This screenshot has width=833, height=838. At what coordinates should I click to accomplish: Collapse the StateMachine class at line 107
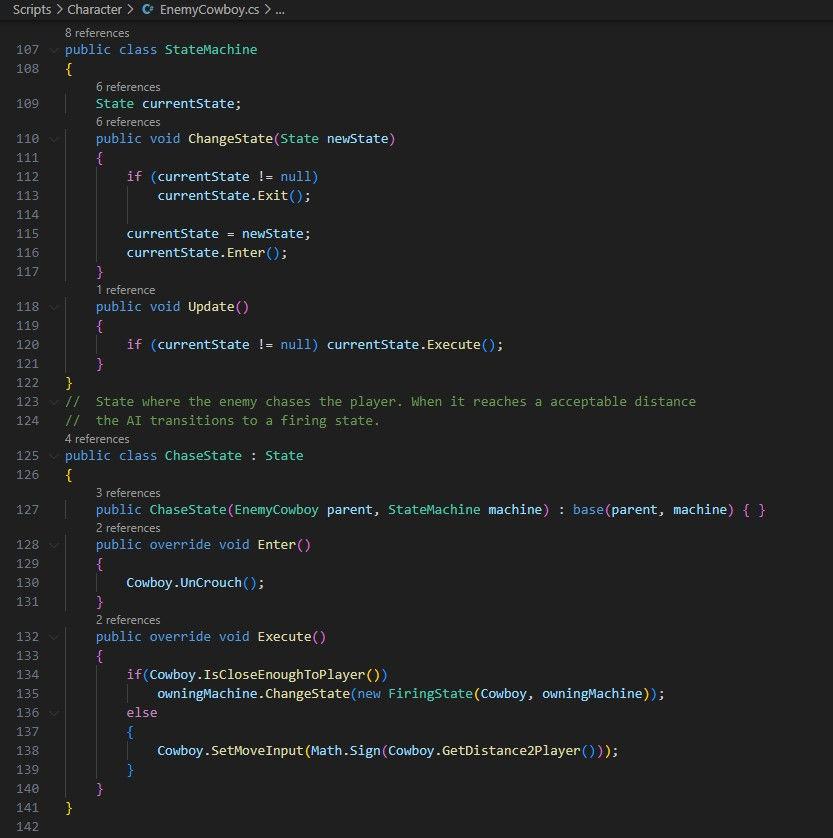[54, 50]
